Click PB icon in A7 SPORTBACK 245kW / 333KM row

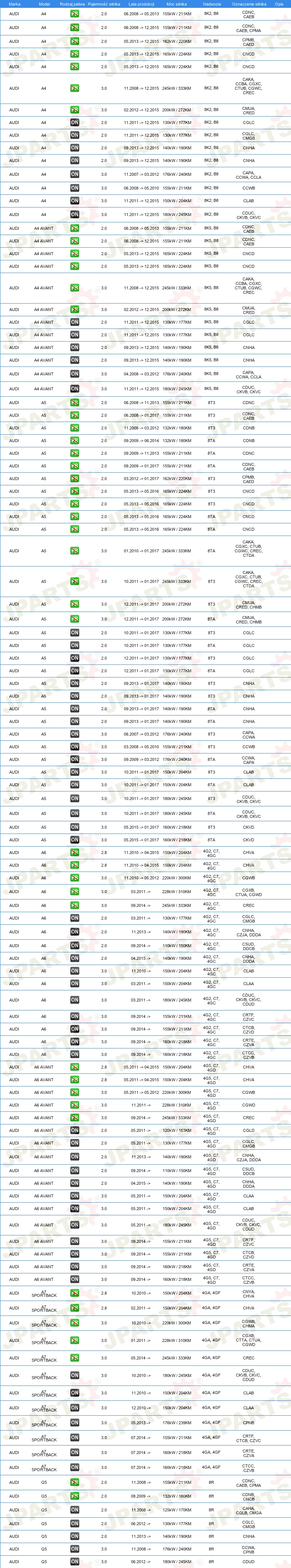74,1358
